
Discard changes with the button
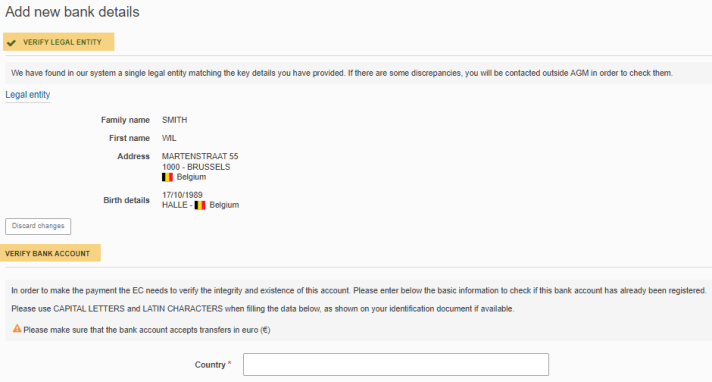38,226
